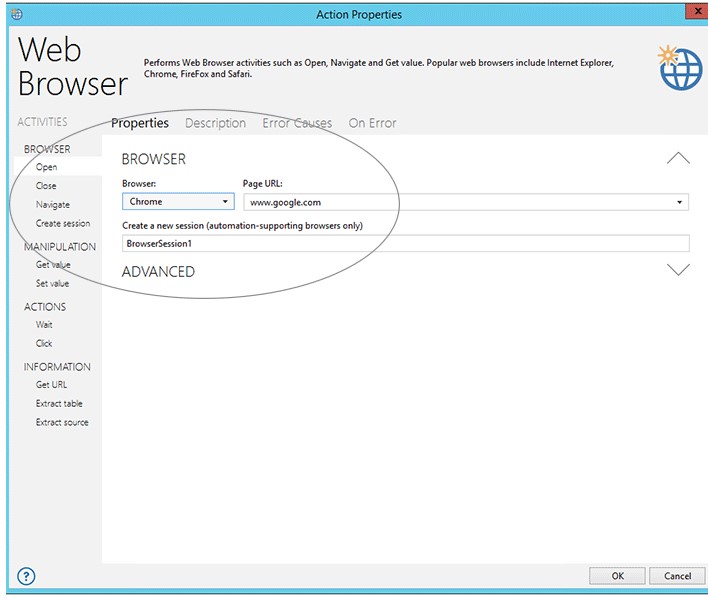The image size is (708, 600).
Task: Select the Create session activity
Action: coord(63,223)
